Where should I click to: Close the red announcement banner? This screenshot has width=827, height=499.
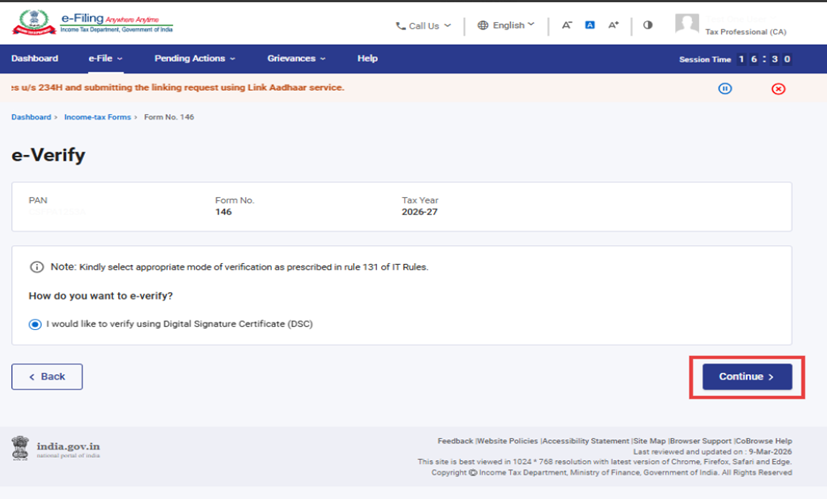[779, 88]
